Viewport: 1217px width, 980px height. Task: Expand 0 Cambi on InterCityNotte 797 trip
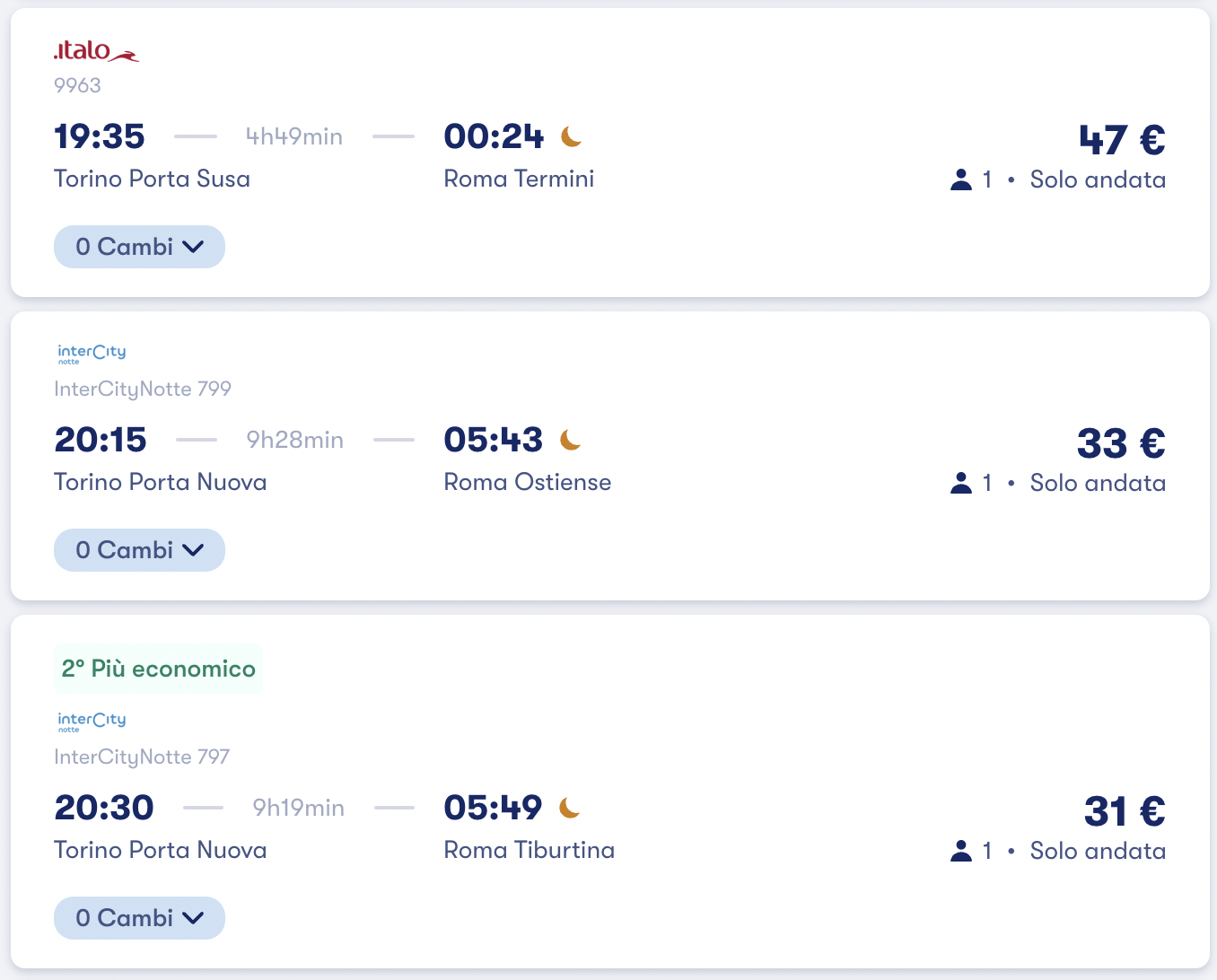click(139, 918)
